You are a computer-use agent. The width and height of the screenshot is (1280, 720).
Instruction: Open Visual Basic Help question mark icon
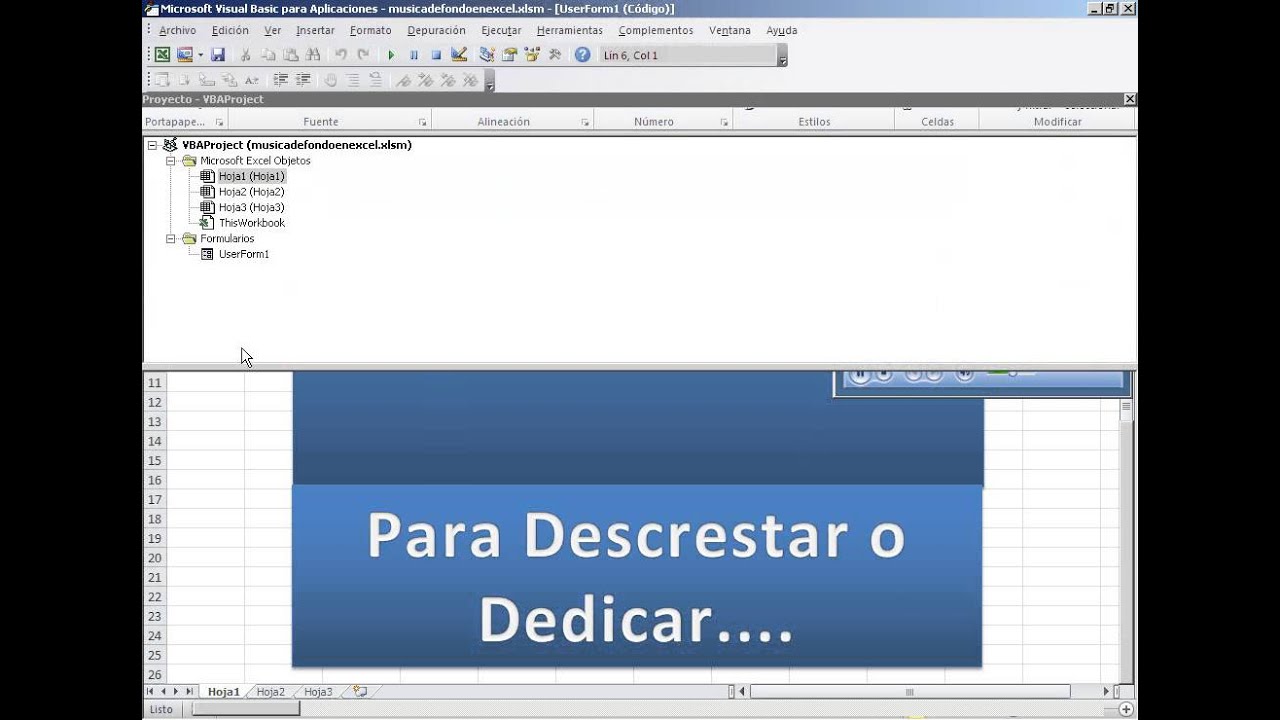tap(583, 55)
